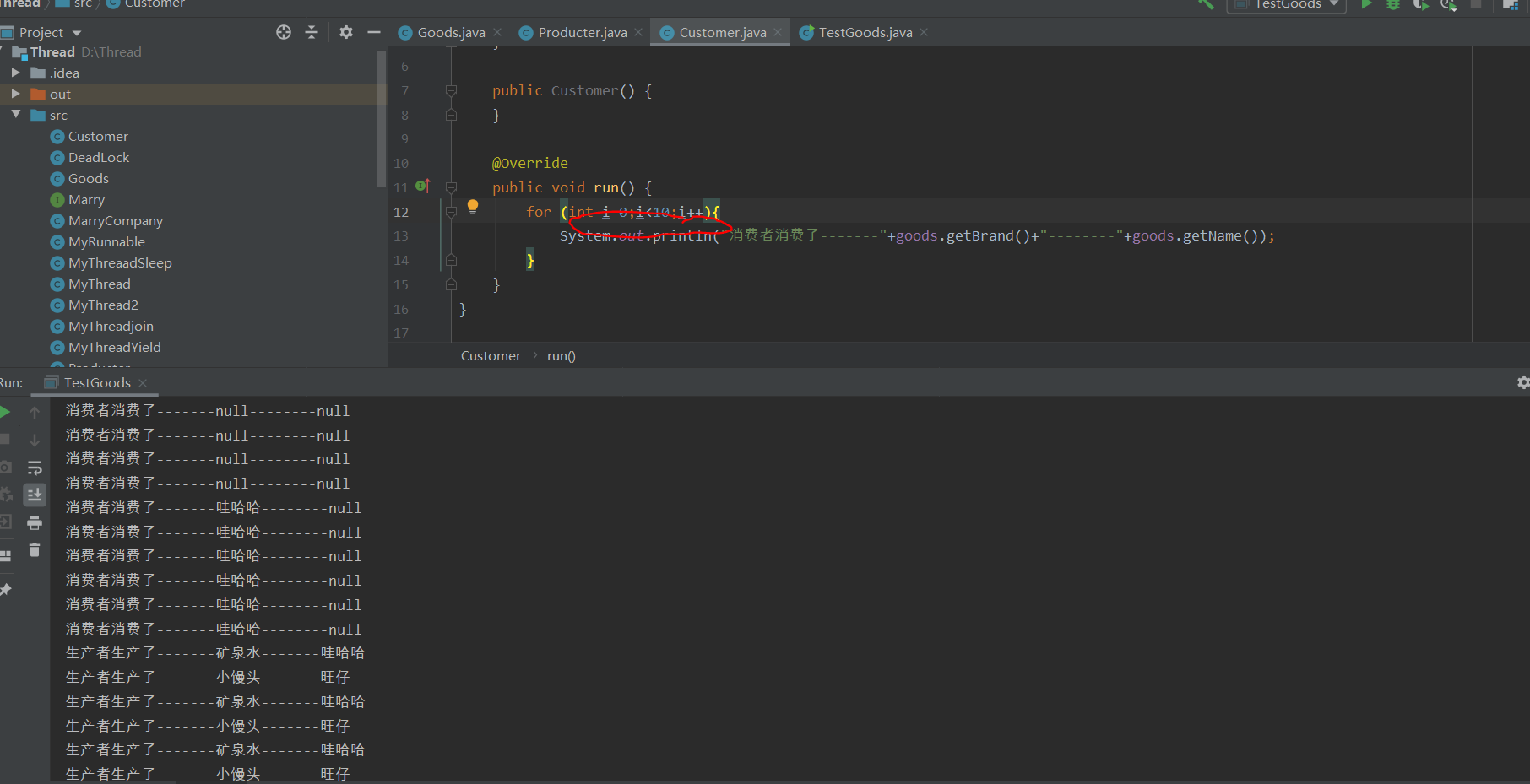Rerun TestGoods in Run panel

tap(6, 412)
